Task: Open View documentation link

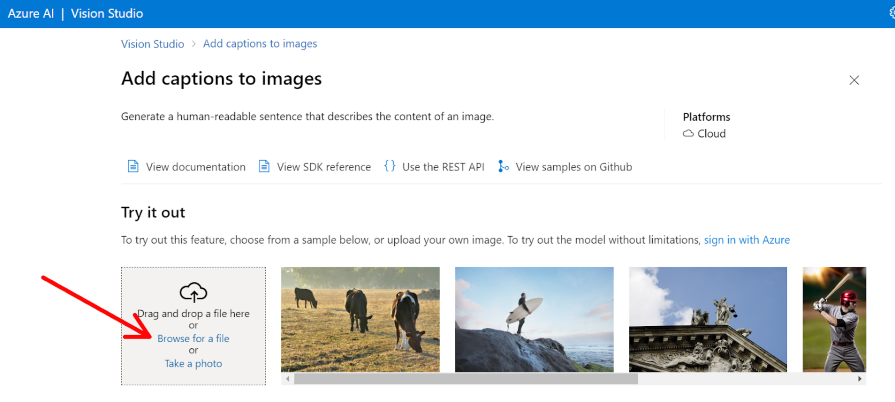Action: click(195, 167)
